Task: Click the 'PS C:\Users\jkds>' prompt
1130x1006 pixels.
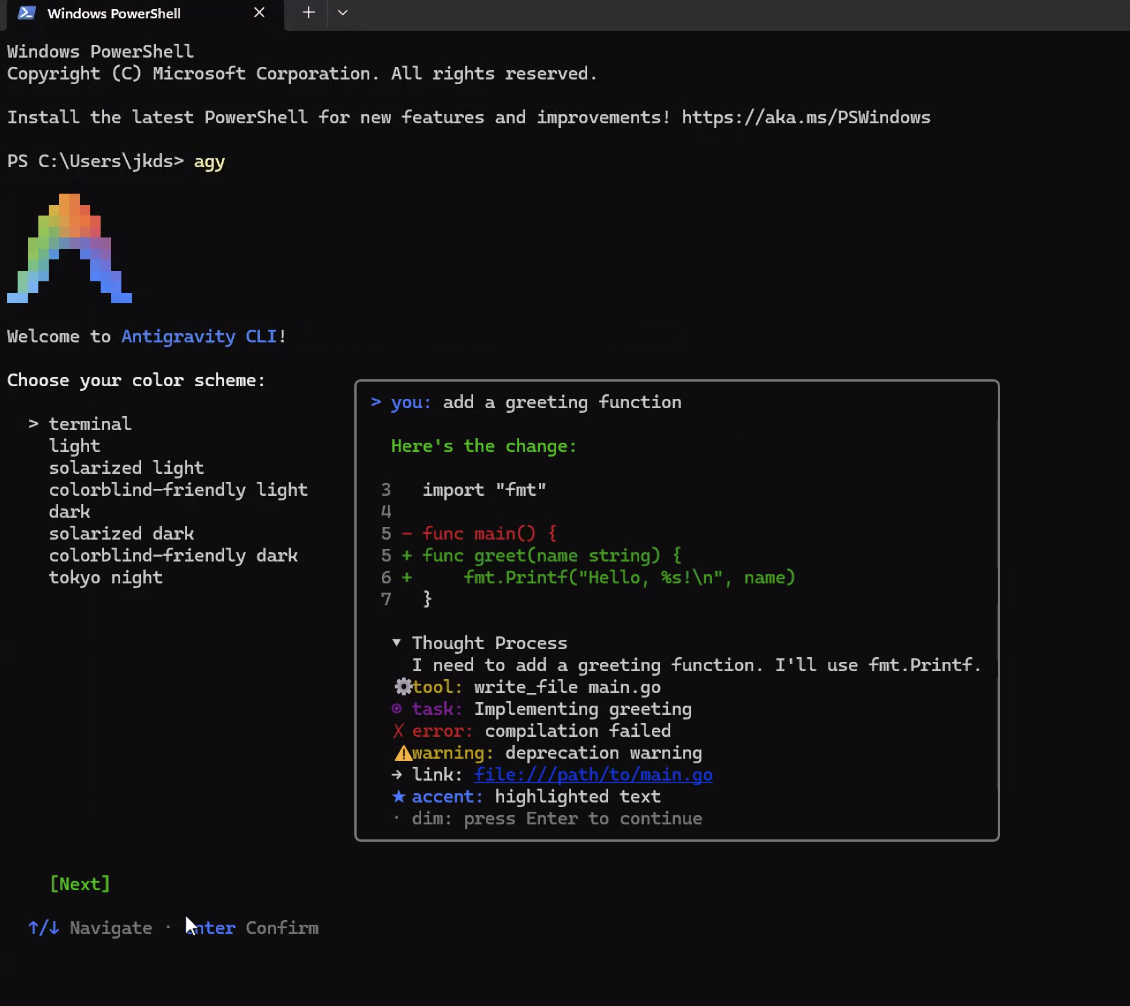Action: (x=95, y=161)
